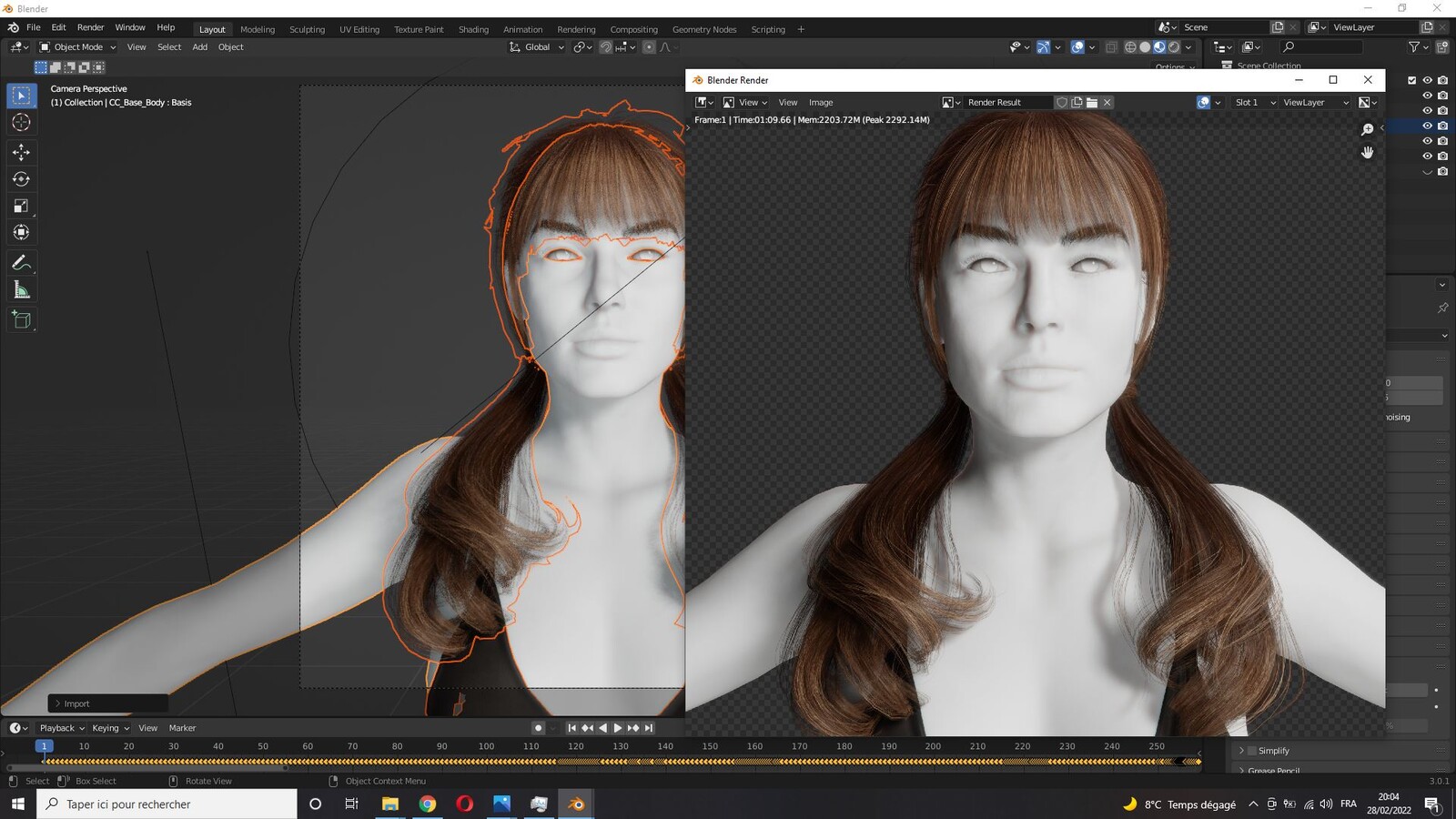Image resolution: width=1456 pixels, height=819 pixels.
Task: Open viewport shading options dropdown arrow
Action: pyautogui.click(x=1188, y=47)
